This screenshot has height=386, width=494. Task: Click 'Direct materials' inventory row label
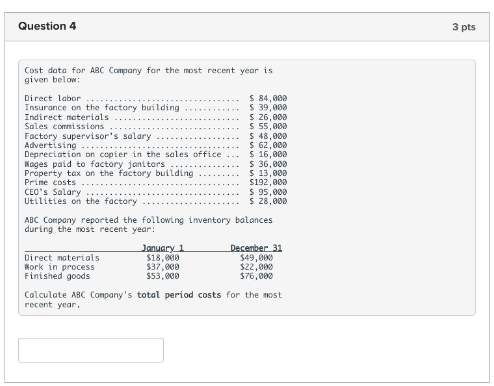(x=62, y=258)
